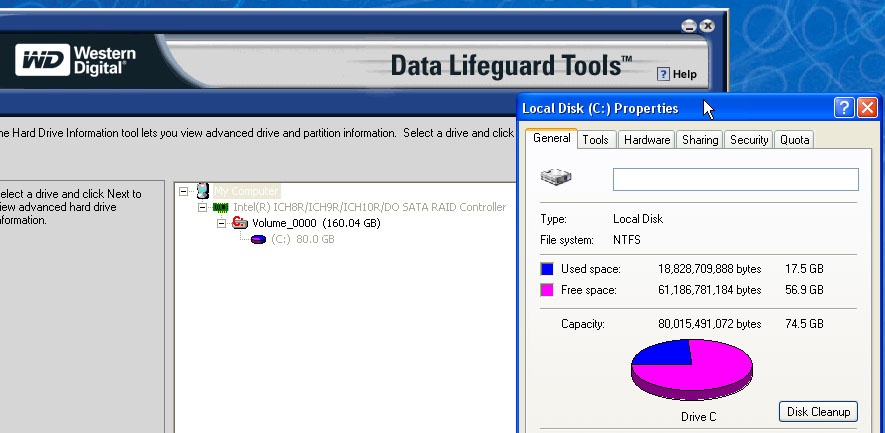Click the 56.9 GB free space value
Screen dimensions: 885x433
804,290
